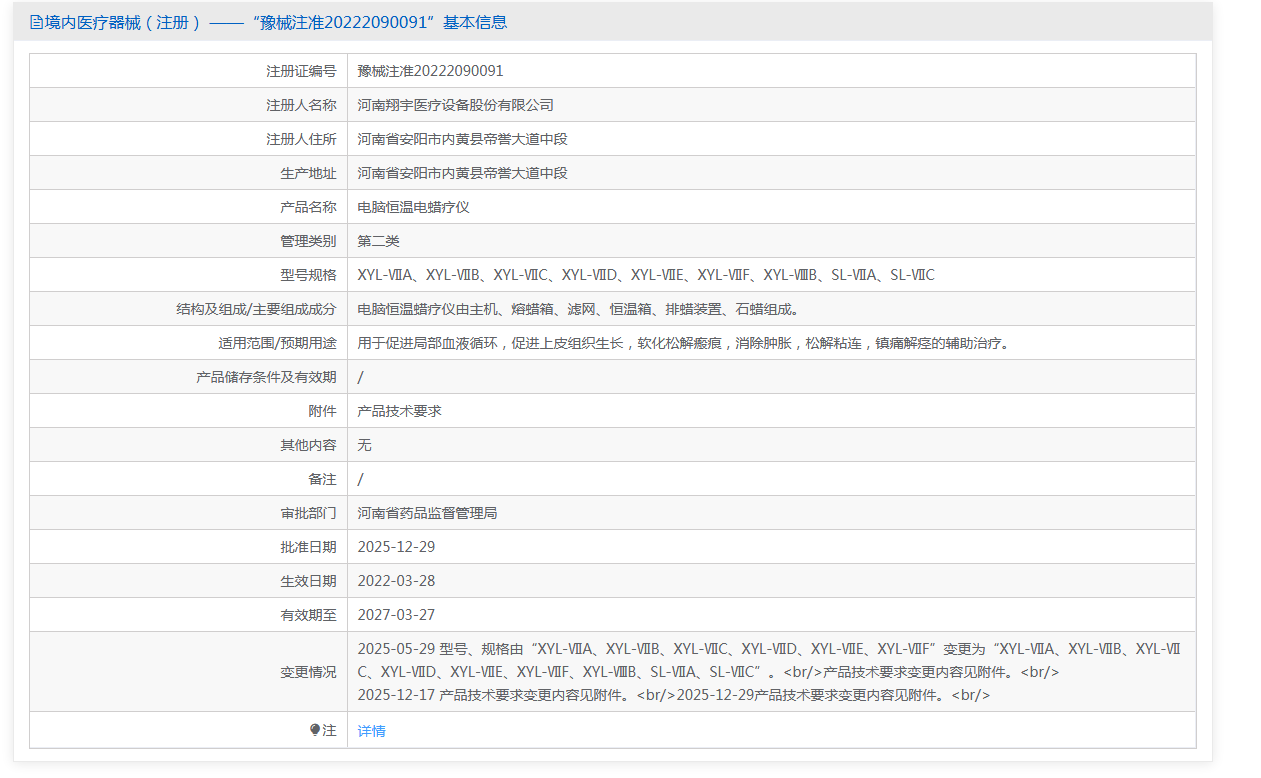1261x778 pixels.
Task: Click the 生产地址 address value
Action: (463, 173)
